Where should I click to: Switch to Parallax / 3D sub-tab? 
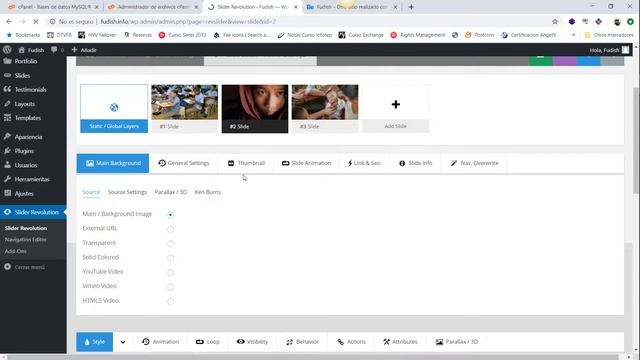171,192
